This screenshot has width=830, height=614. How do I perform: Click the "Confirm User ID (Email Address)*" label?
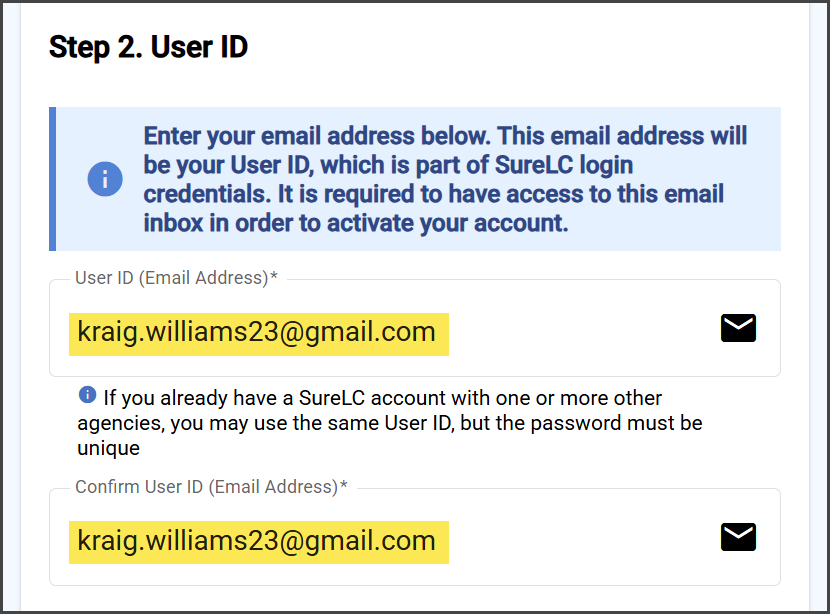(211, 487)
